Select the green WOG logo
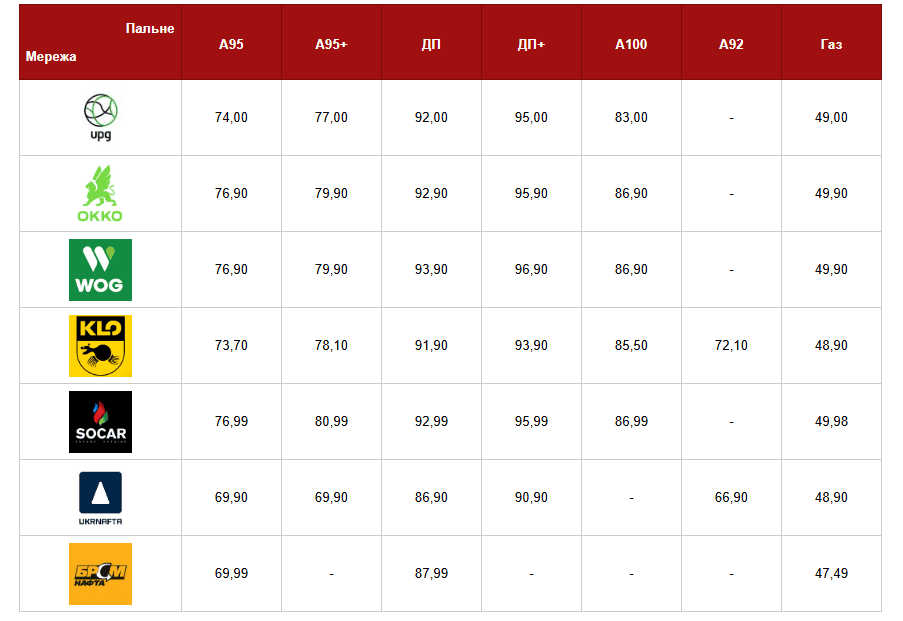Viewport: 903px width, 621px height. (100, 270)
